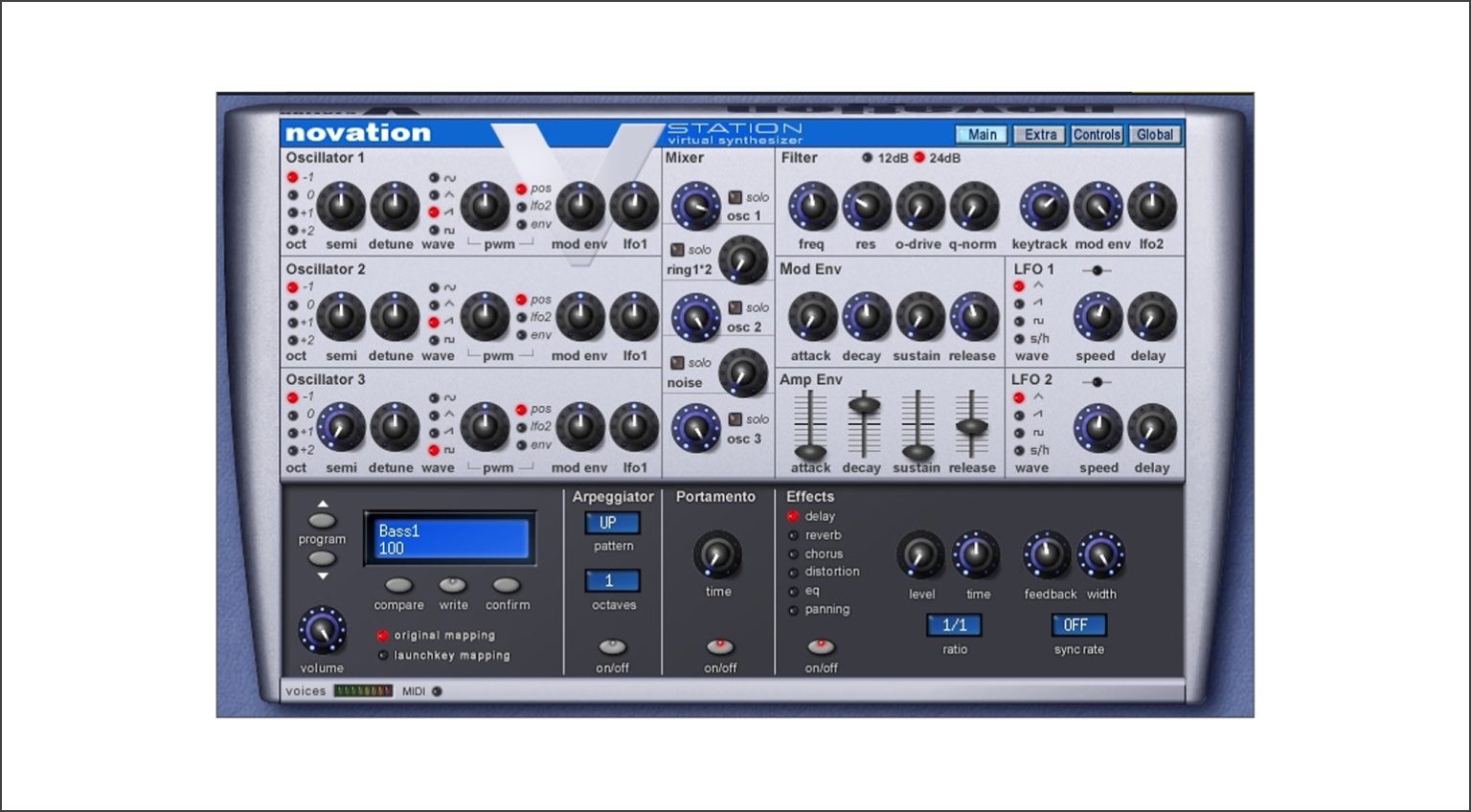The image size is (1471, 812).
Task: Toggle solo on the osc 1 mixer channel
Action: point(735,196)
